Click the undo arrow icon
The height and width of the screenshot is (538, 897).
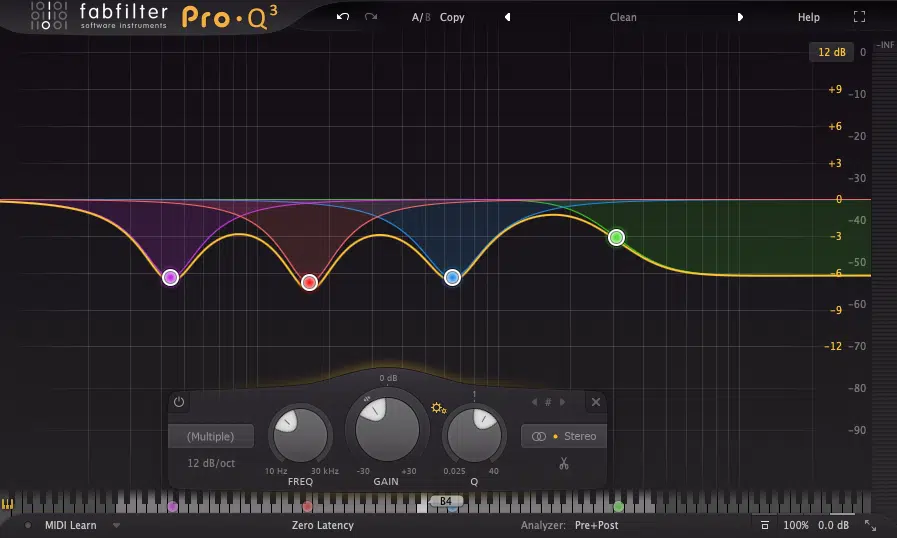coord(343,17)
